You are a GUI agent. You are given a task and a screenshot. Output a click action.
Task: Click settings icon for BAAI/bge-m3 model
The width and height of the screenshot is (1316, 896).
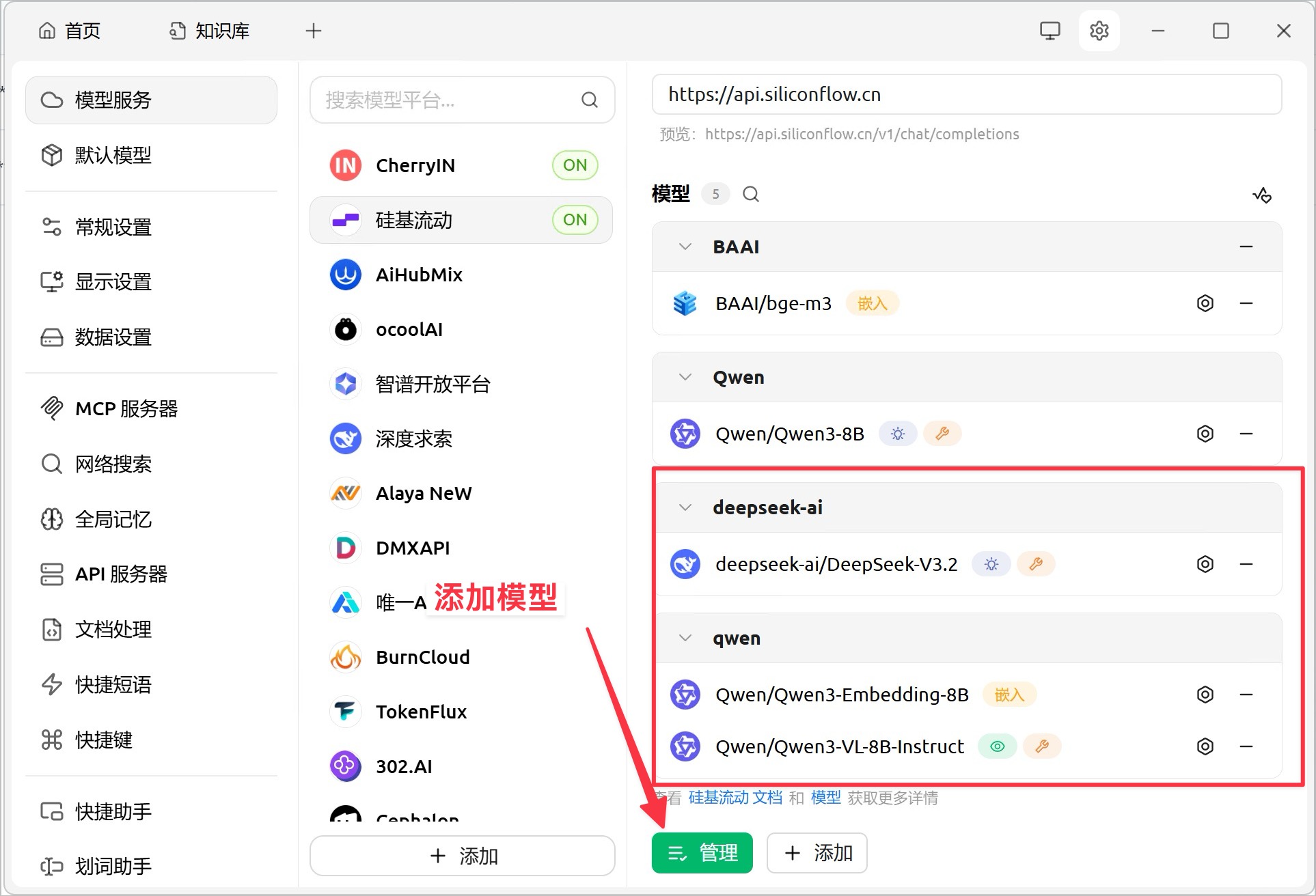pos(1205,303)
